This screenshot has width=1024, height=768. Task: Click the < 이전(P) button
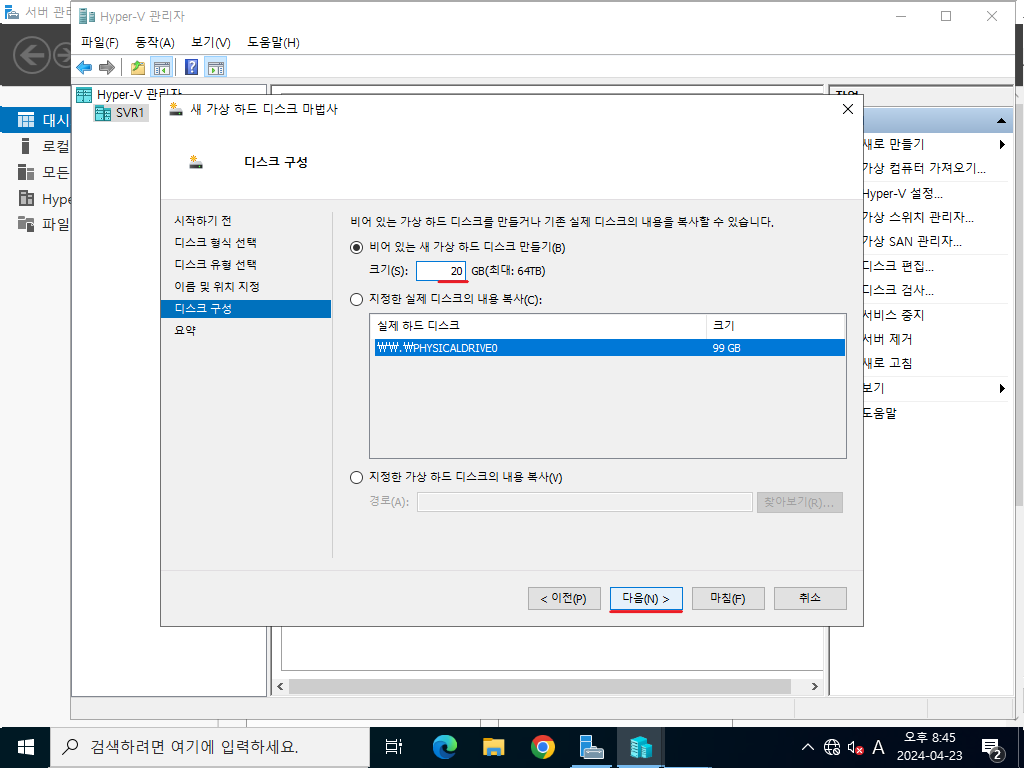click(564, 598)
